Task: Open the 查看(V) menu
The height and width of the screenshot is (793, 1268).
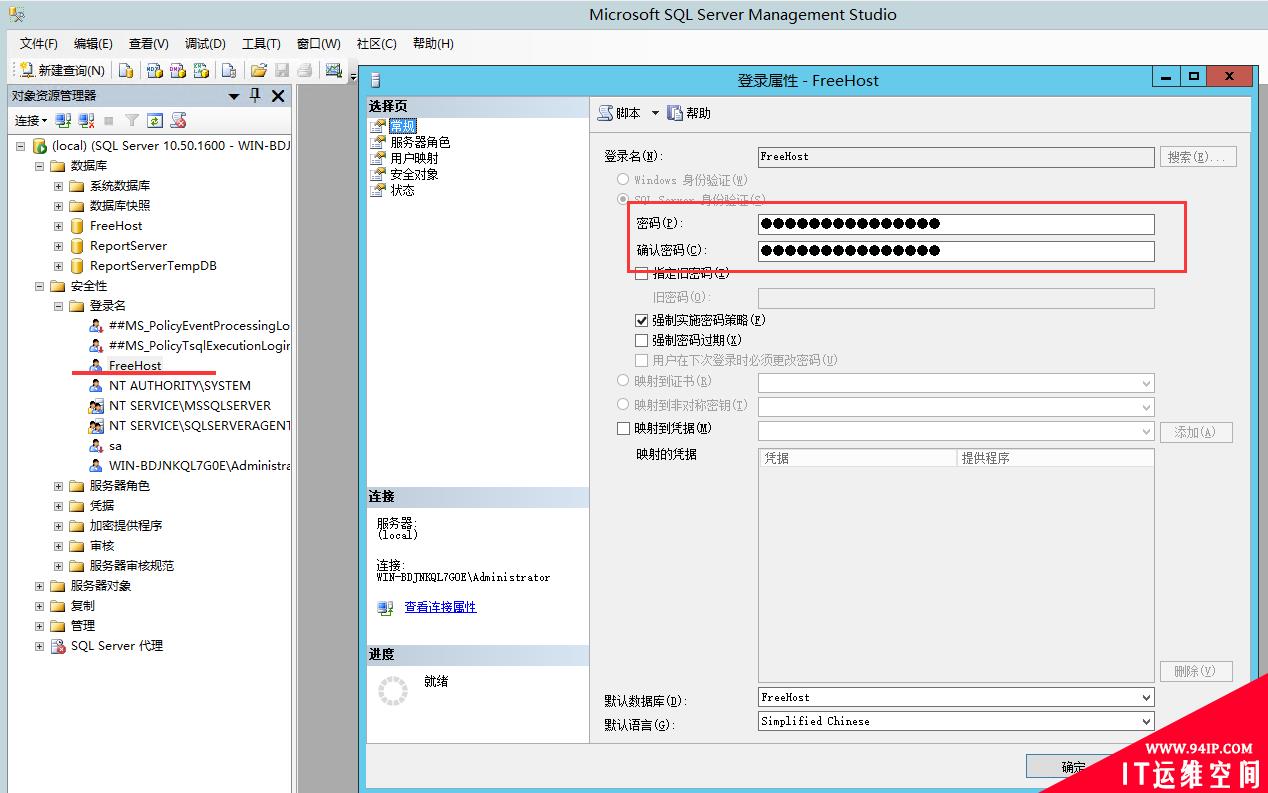Action: click(x=148, y=43)
